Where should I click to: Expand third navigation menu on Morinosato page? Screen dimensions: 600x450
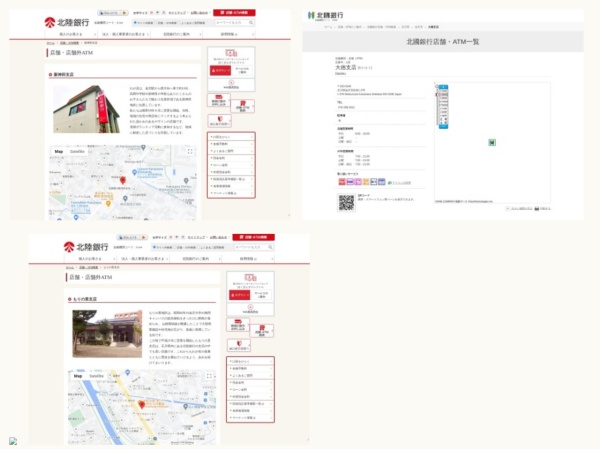(196, 259)
